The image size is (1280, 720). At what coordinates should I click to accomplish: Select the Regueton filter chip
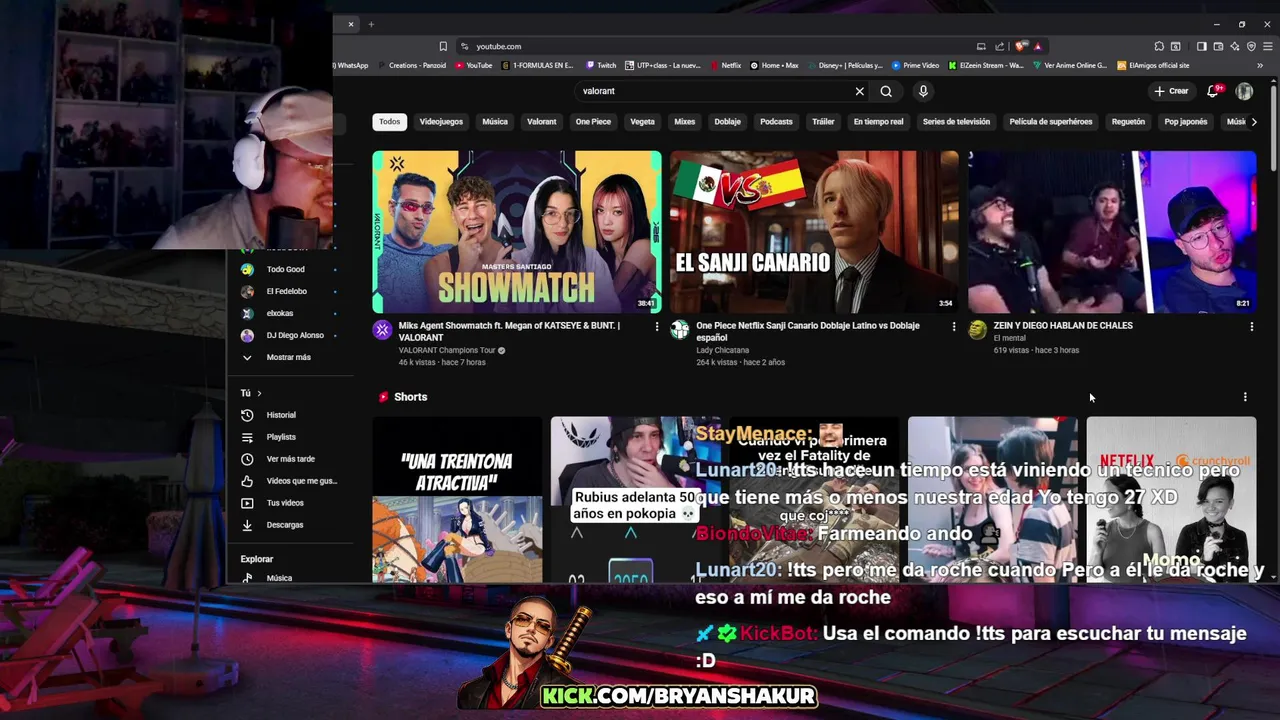[1128, 122]
